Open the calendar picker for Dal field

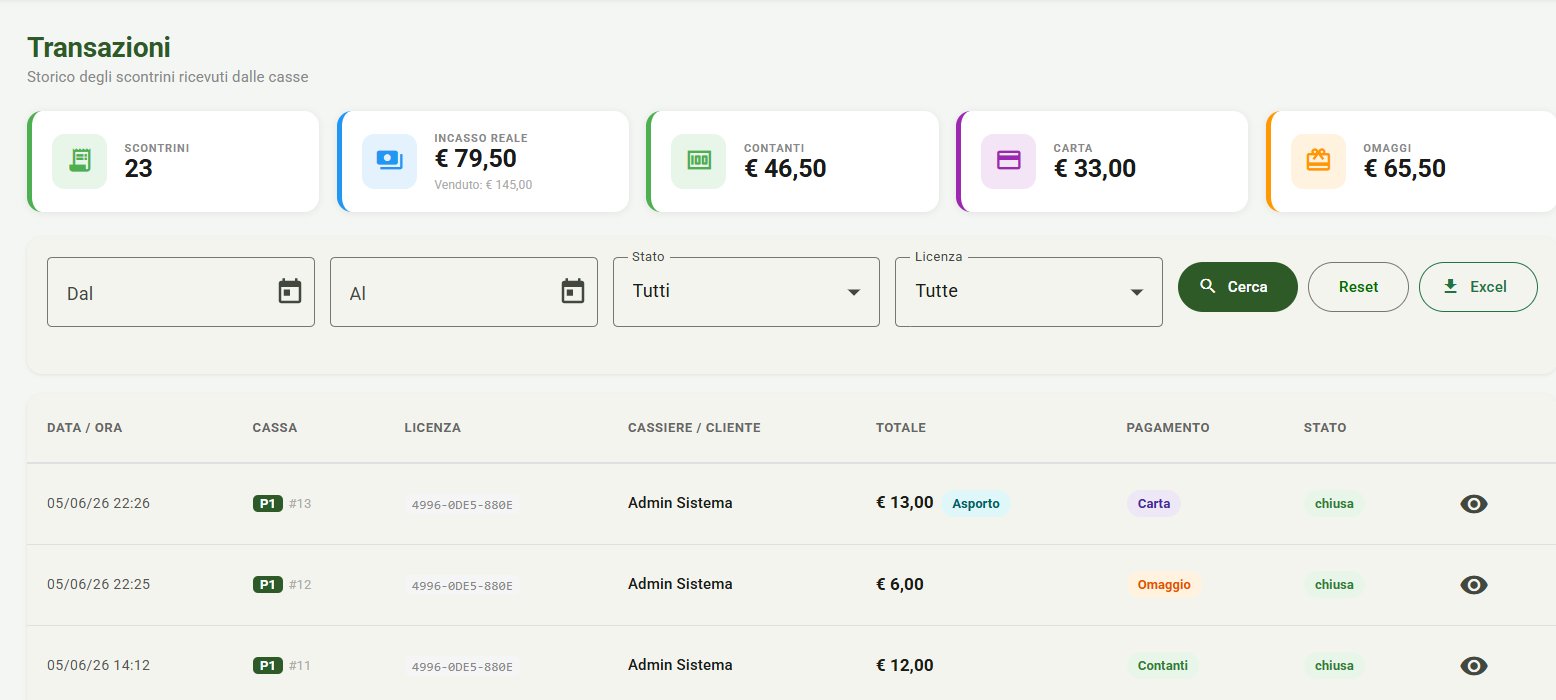(x=290, y=291)
